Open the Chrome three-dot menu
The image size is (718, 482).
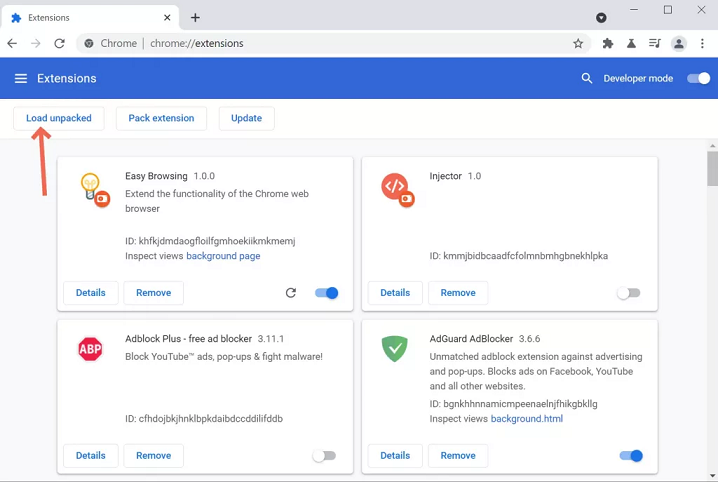point(702,43)
